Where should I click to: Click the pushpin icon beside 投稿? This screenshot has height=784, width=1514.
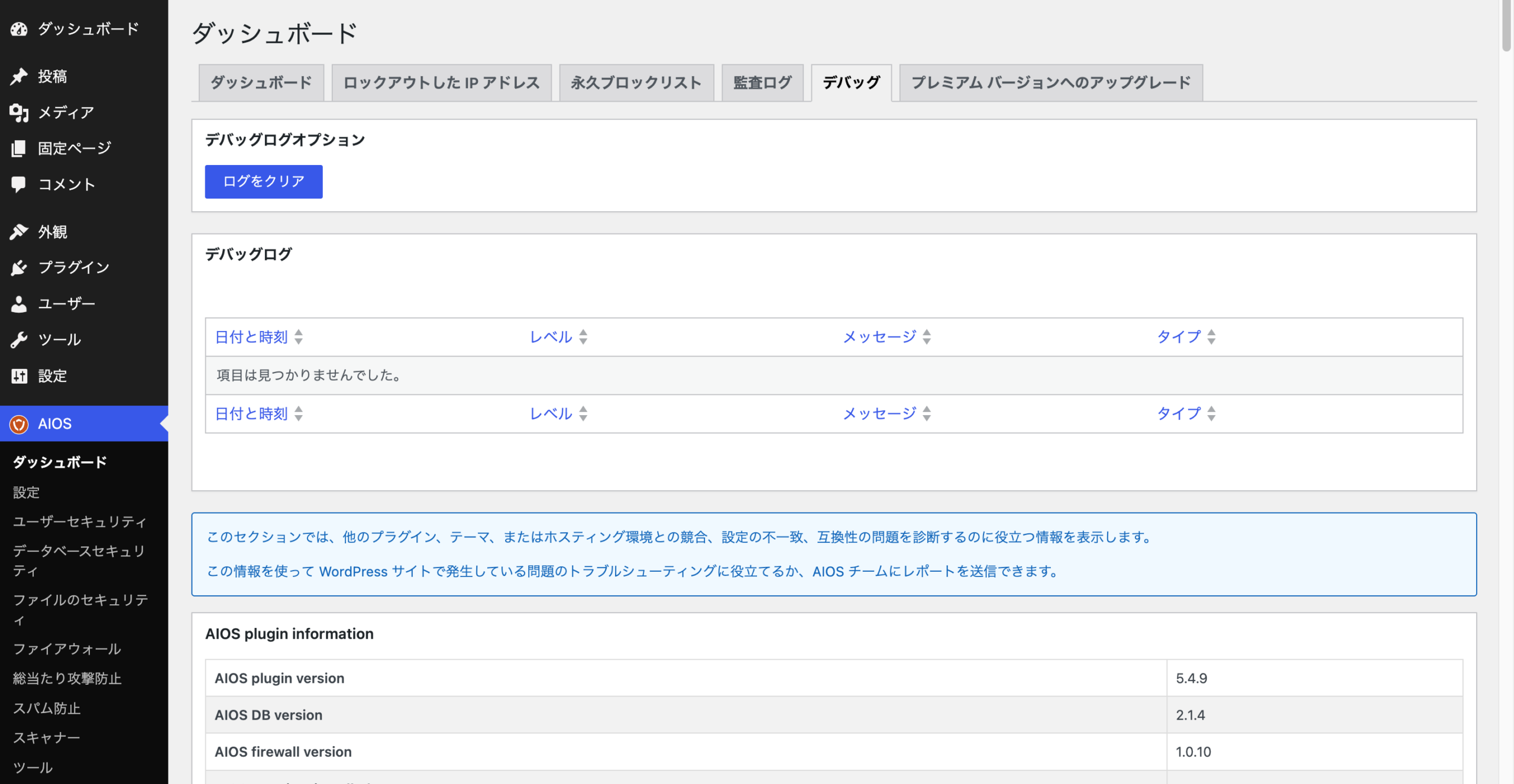[x=19, y=76]
